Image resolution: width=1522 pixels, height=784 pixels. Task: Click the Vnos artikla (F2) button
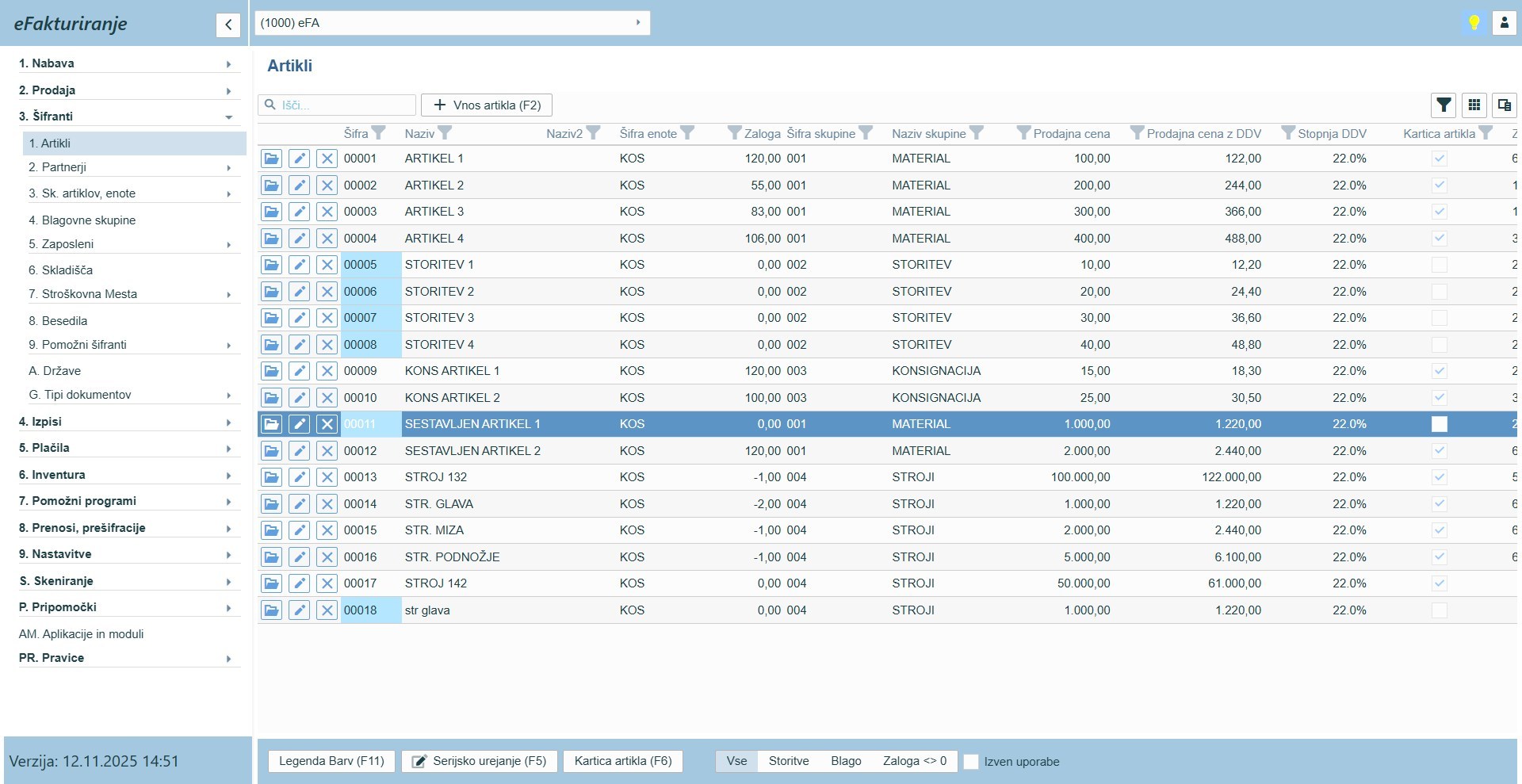(x=487, y=105)
